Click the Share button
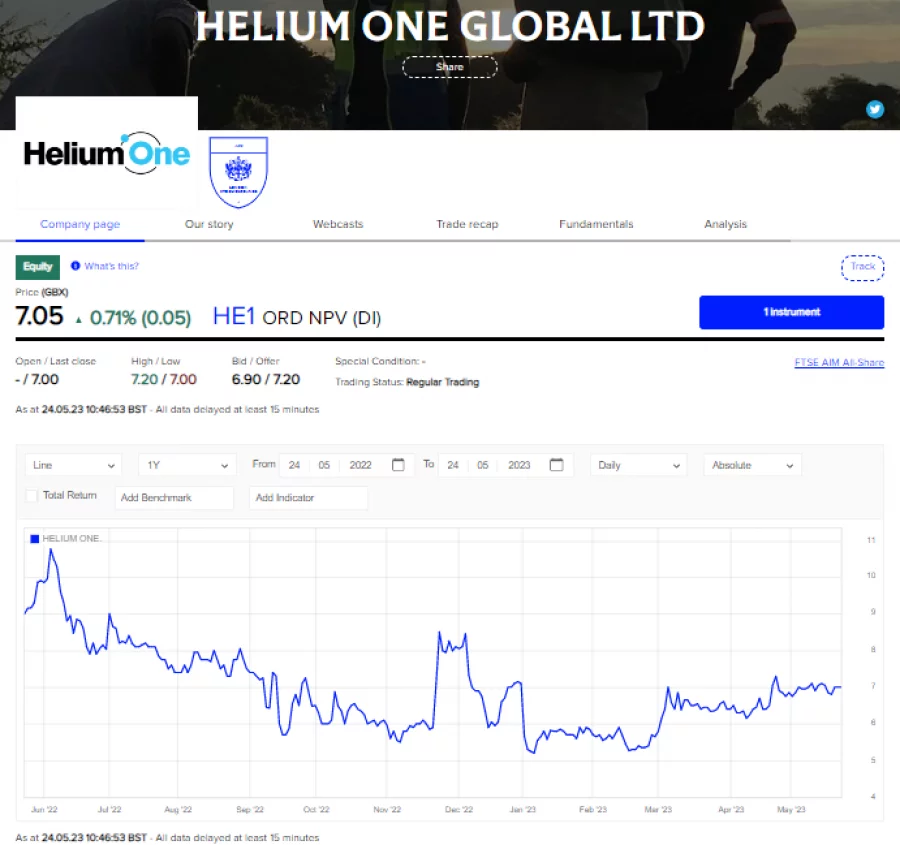The height and width of the screenshot is (845, 900). click(x=449, y=67)
